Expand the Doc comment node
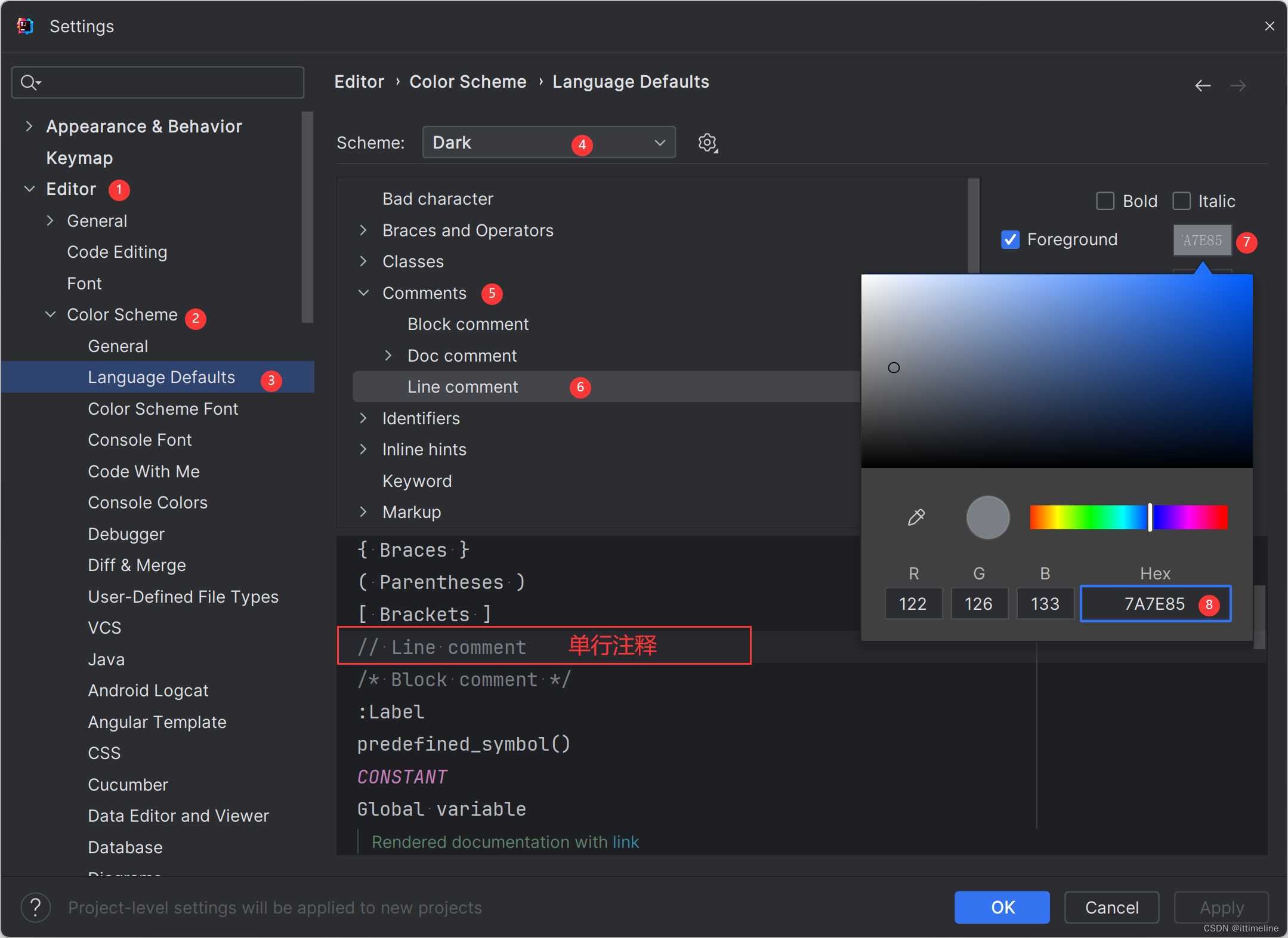1288x938 pixels. tap(388, 356)
